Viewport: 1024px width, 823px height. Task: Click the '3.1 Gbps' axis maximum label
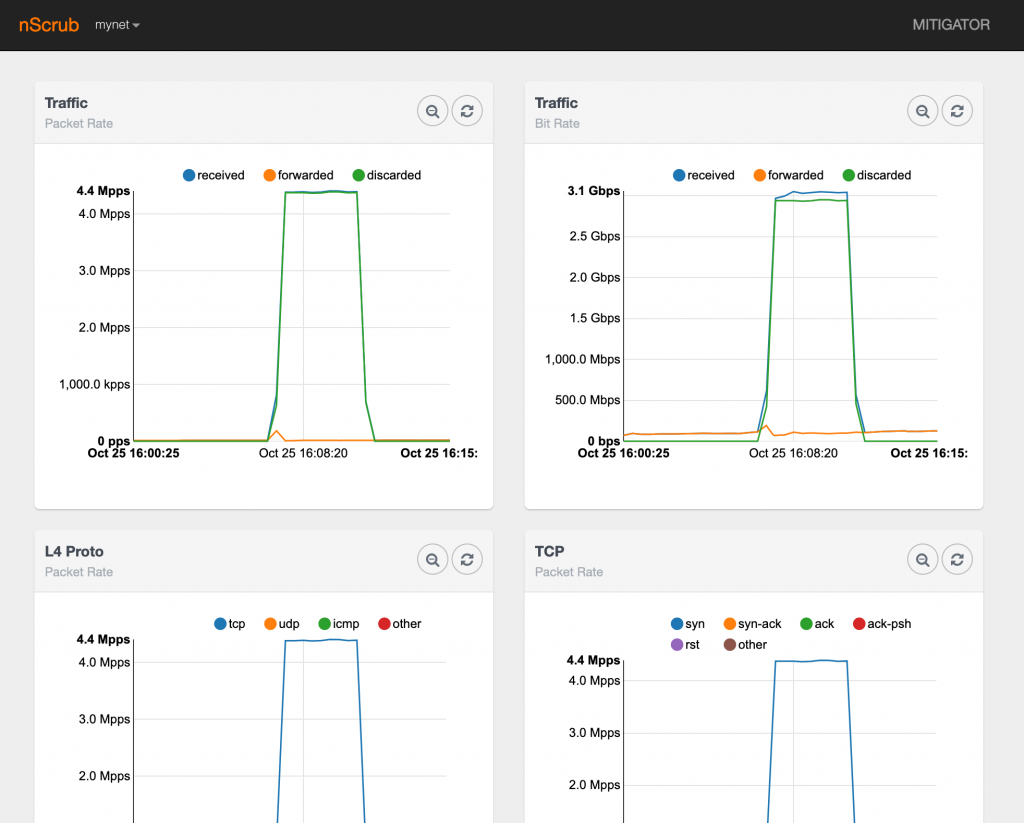[594, 191]
